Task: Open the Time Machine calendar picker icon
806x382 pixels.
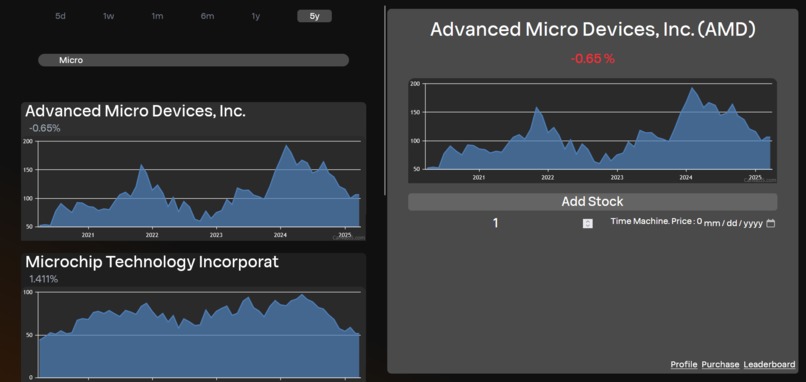Action: (x=770, y=224)
